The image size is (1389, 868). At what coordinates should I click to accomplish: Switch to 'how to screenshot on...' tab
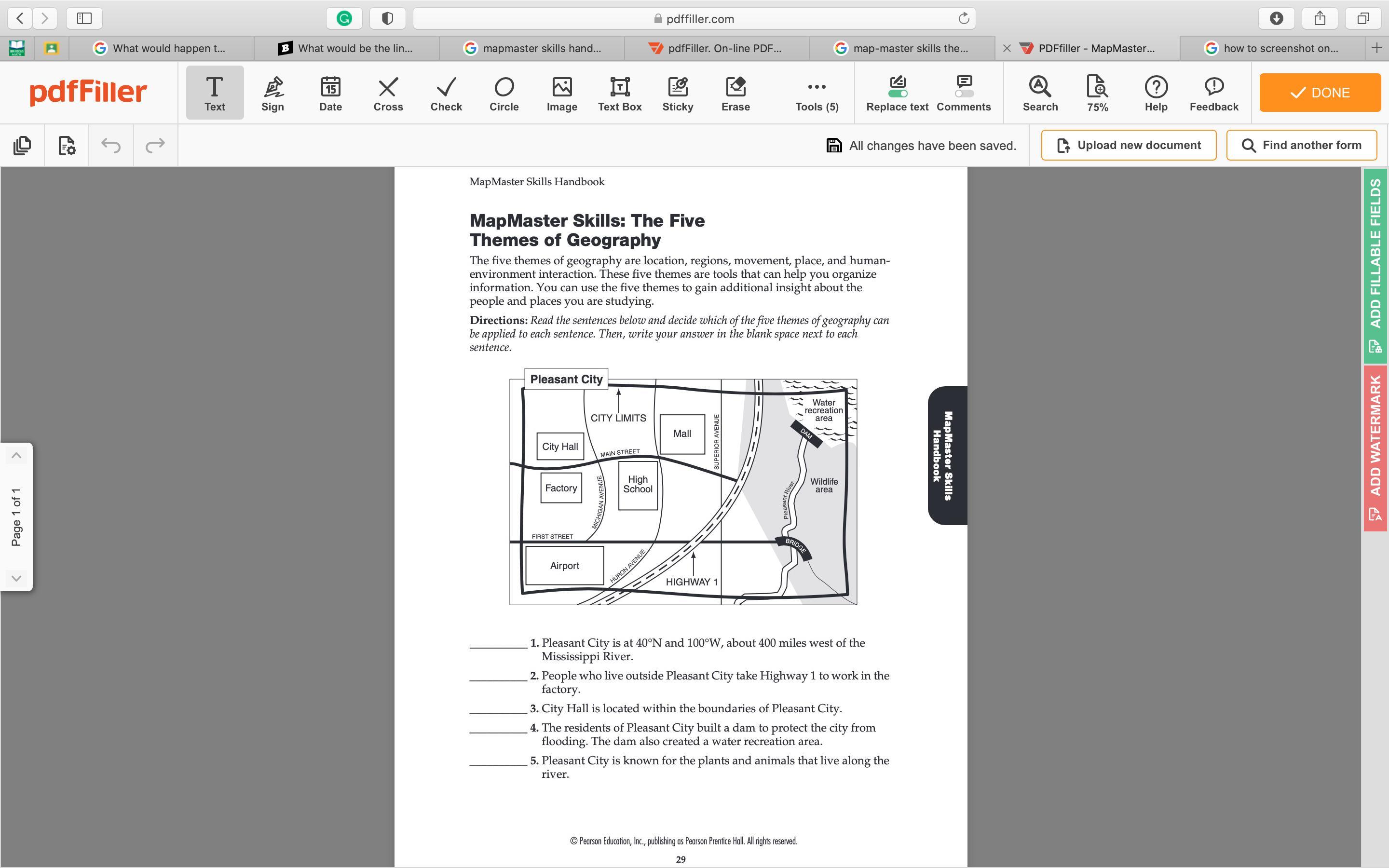coord(1272,48)
